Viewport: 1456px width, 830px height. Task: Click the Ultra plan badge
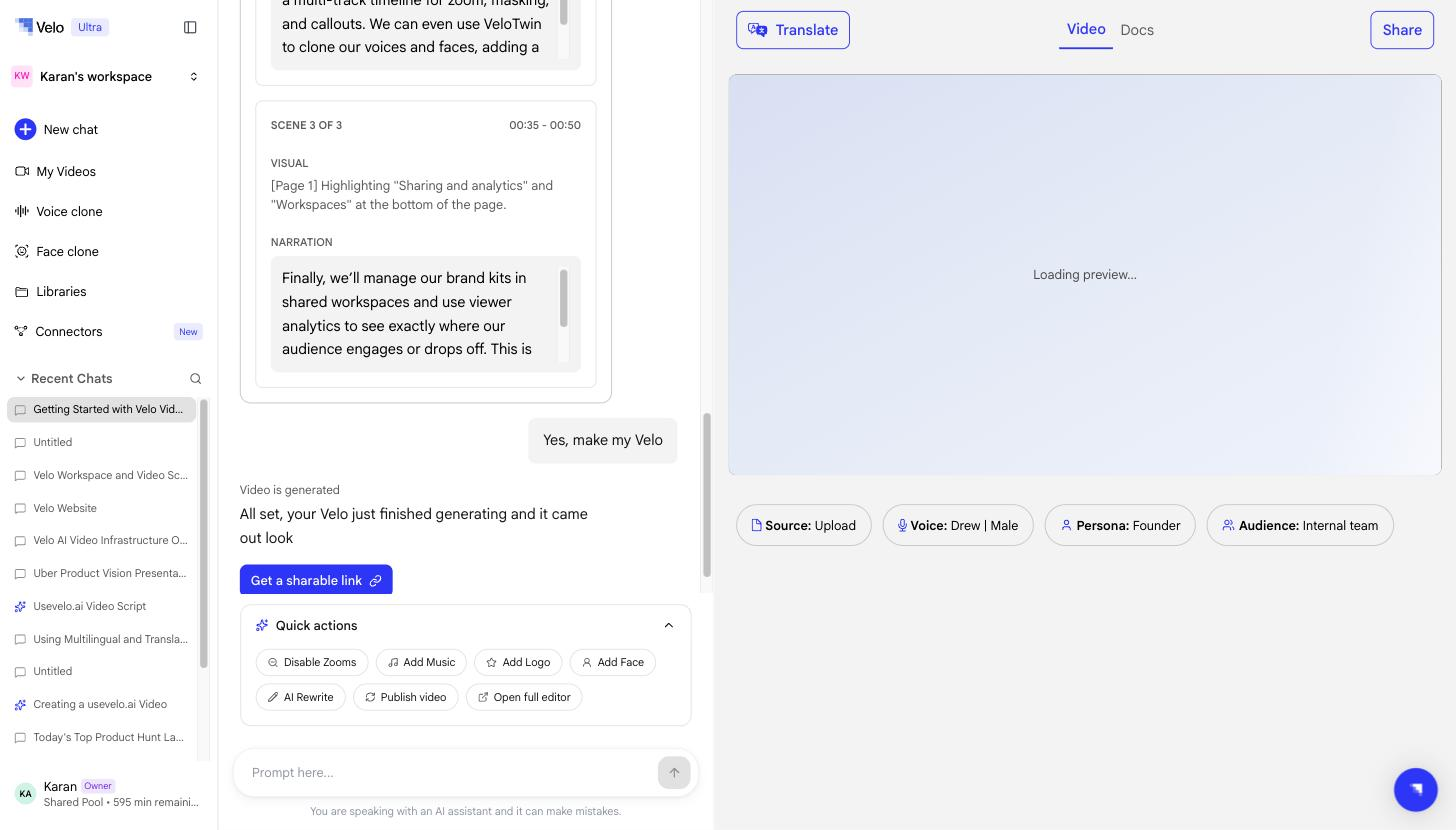tap(90, 27)
